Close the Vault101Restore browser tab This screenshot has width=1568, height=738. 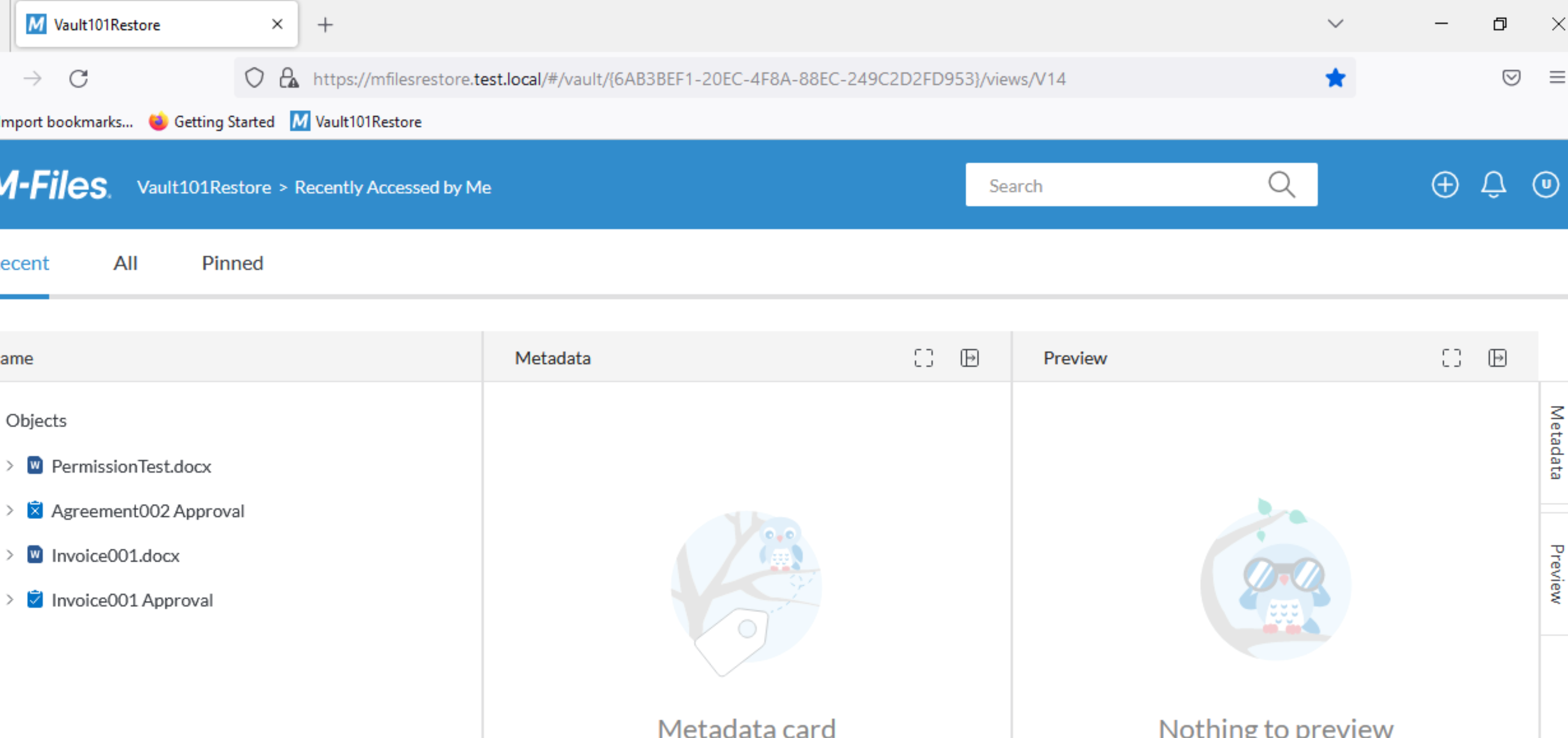277,24
